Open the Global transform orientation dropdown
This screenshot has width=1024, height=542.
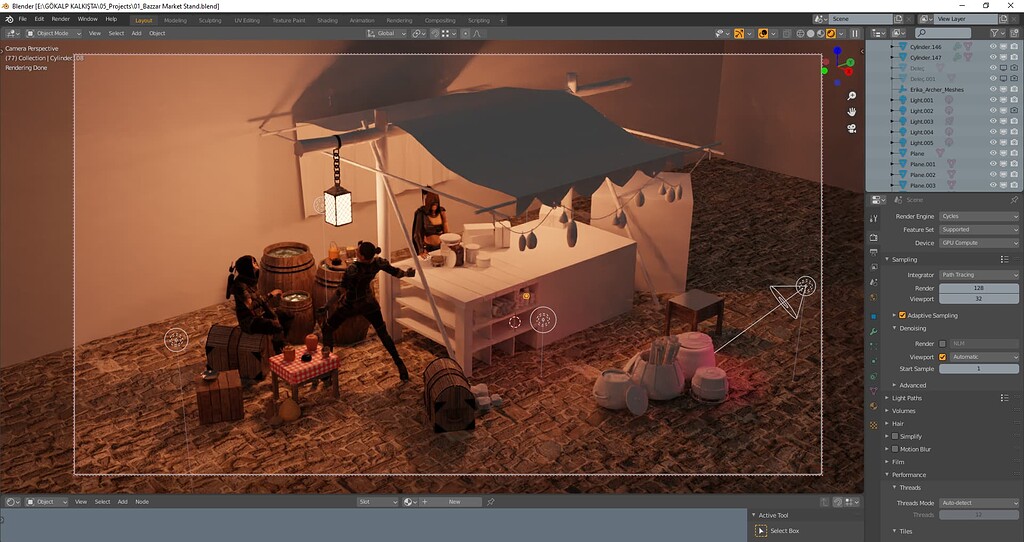pyautogui.click(x=386, y=33)
